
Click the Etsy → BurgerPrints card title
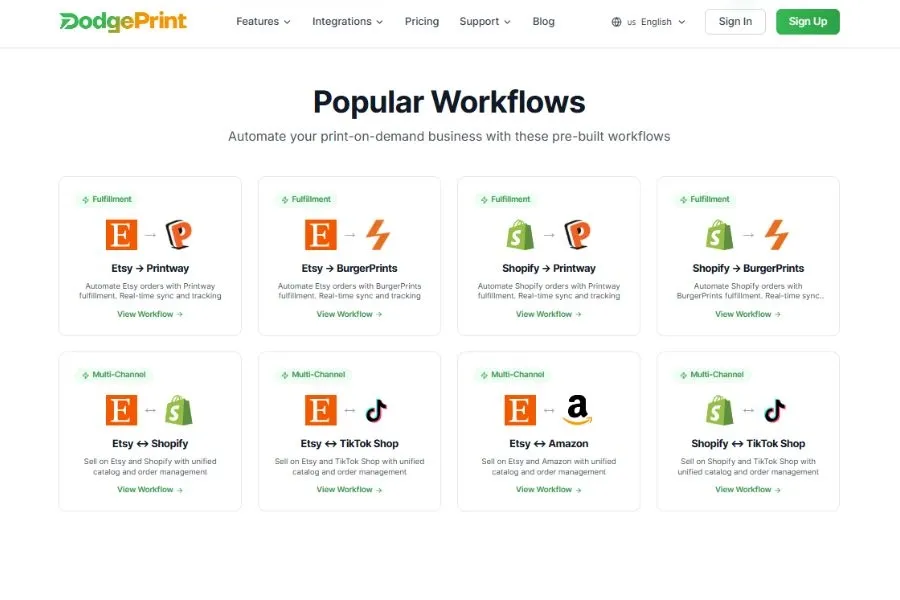point(349,268)
